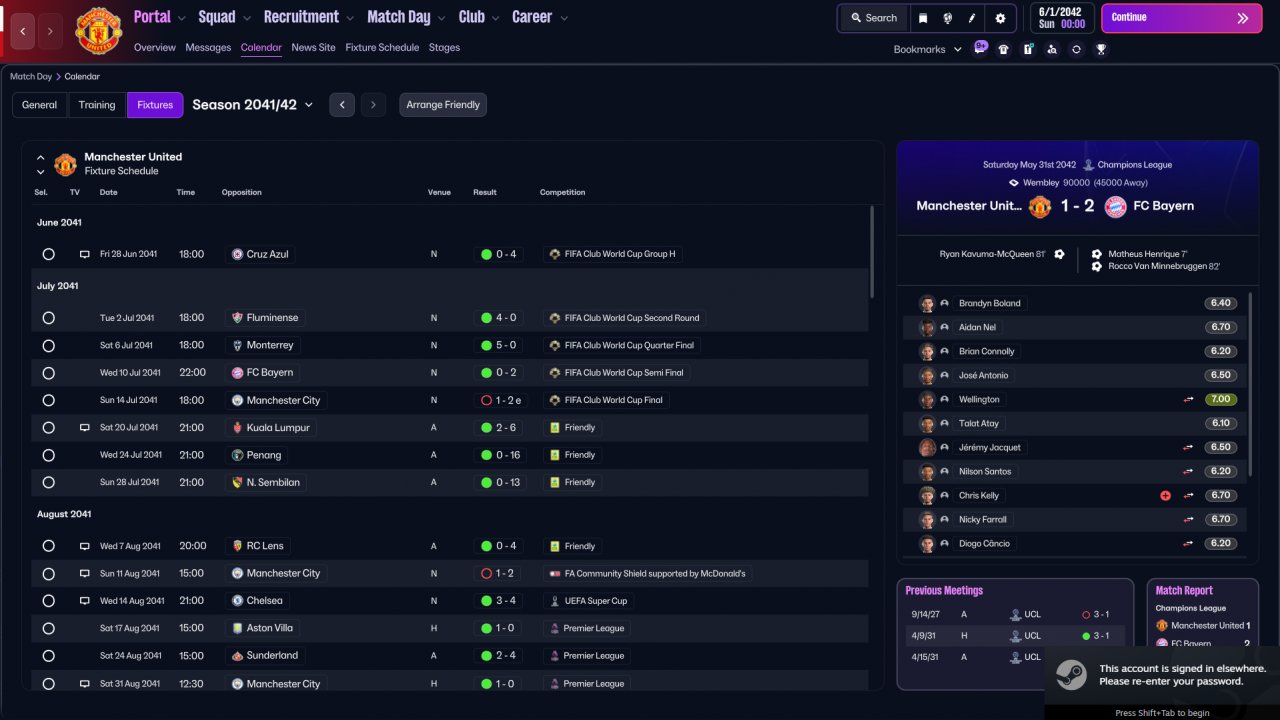
Task: Switch to the Overview tab
Action: (155, 47)
